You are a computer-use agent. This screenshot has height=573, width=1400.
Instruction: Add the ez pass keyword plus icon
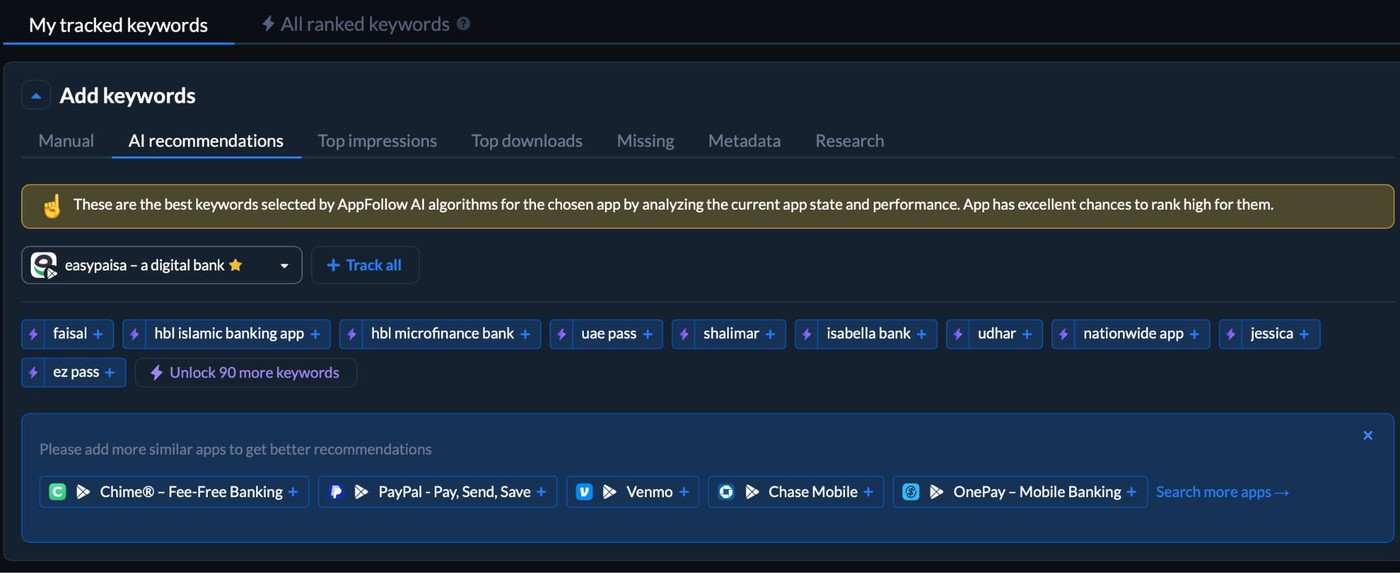coord(110,373)
